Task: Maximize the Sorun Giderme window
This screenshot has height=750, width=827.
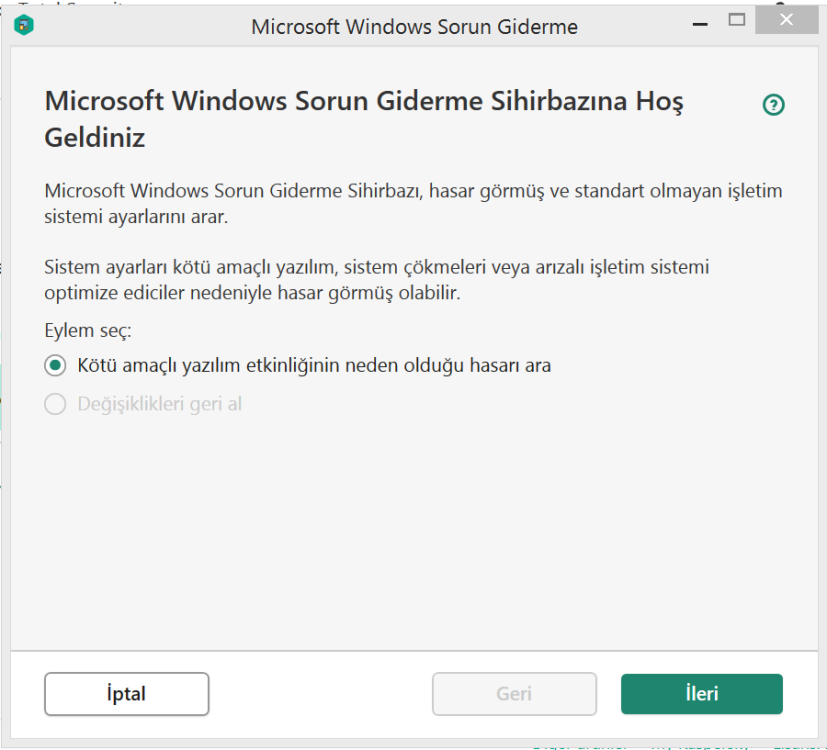Action: (737, 20)
